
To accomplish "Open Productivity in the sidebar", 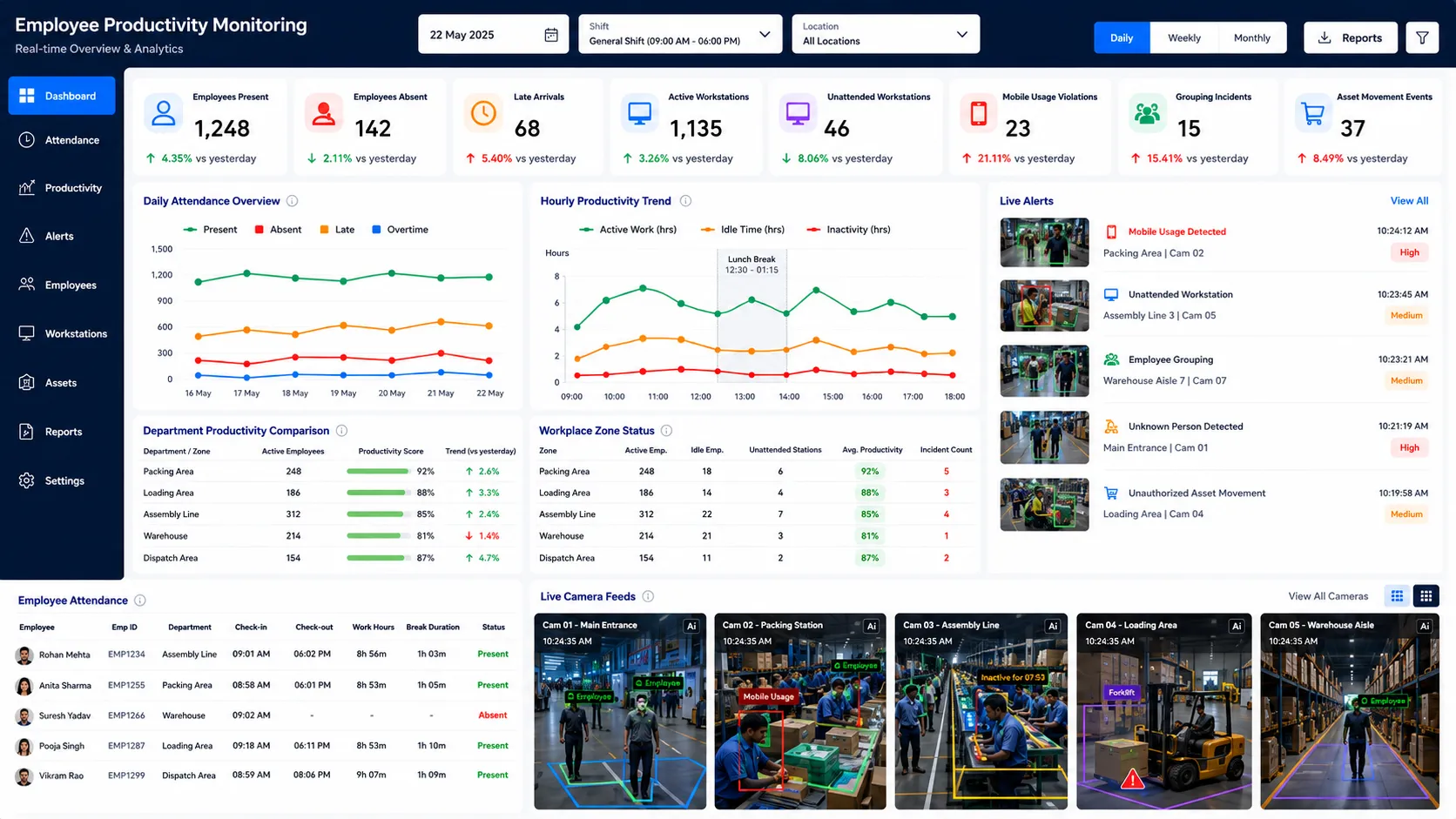I will point(62,188).
